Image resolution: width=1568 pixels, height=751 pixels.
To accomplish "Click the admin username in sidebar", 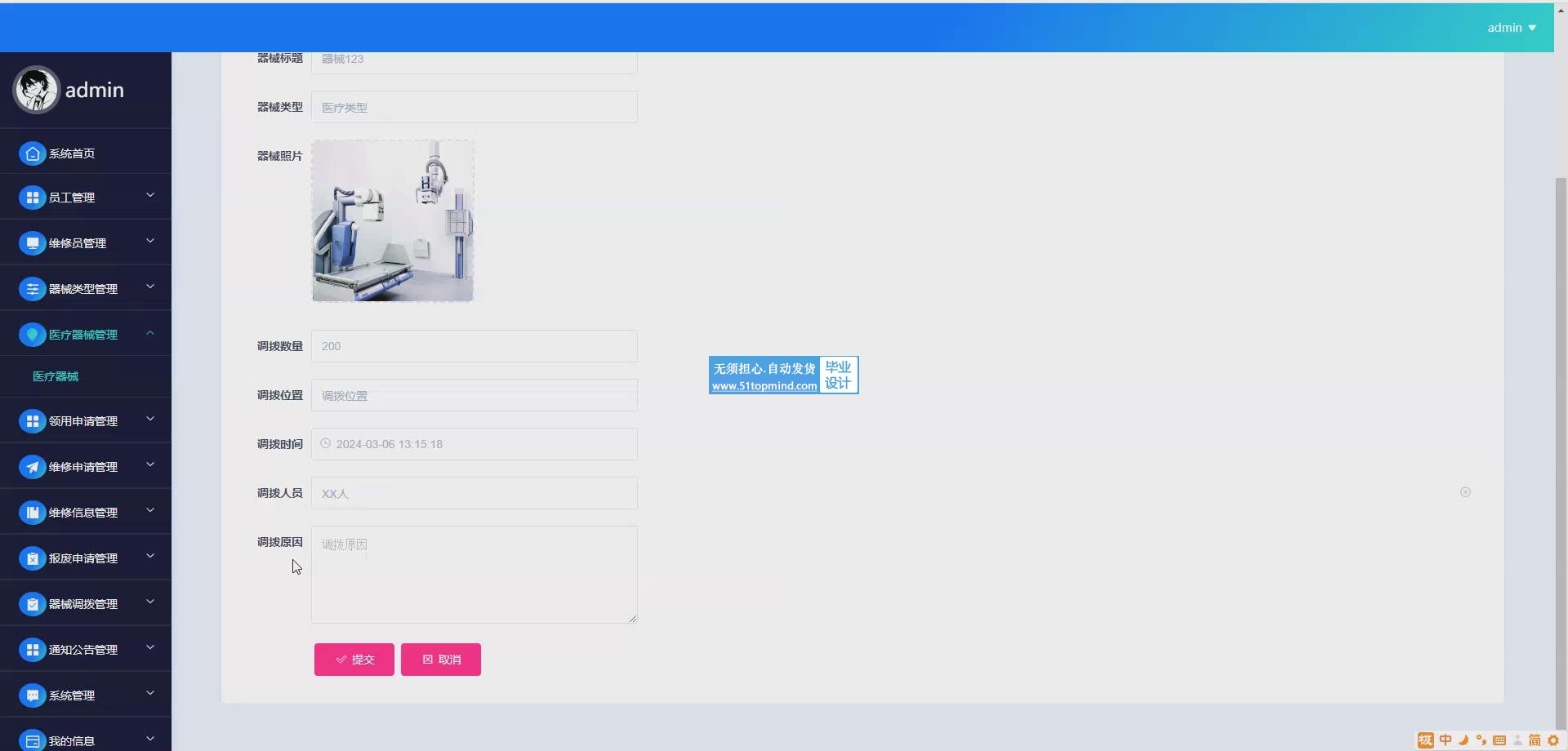I will tap(95, 90).
